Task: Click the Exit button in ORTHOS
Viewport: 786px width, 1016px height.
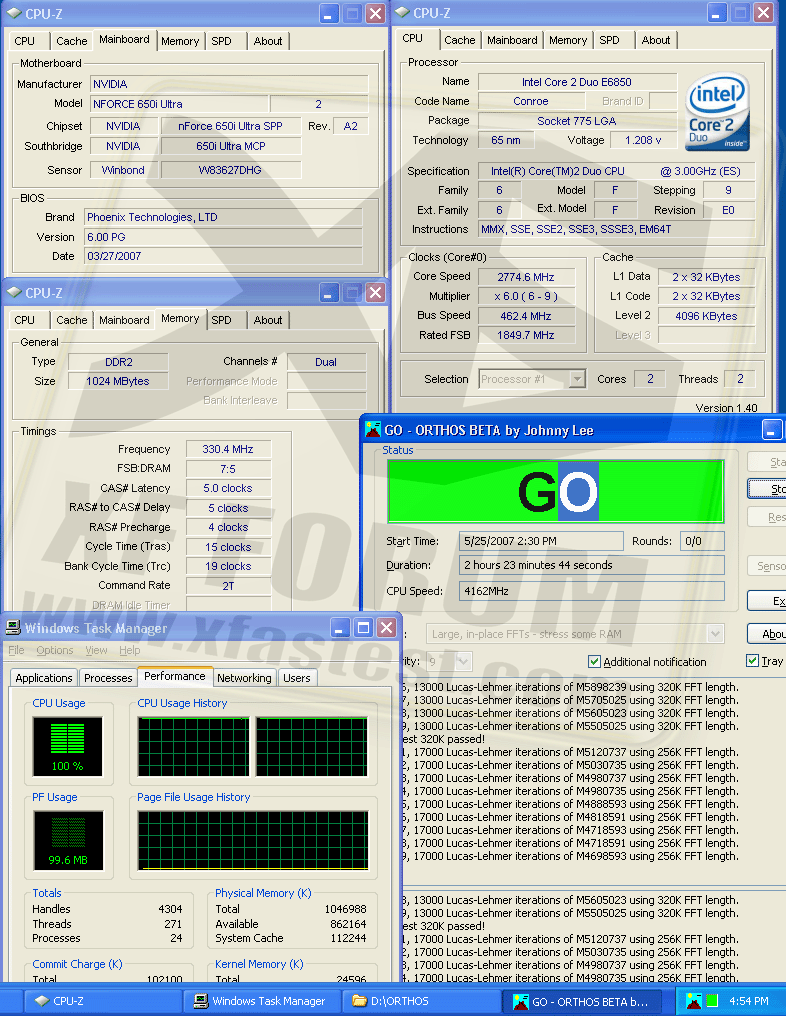Action: point(767,601)
